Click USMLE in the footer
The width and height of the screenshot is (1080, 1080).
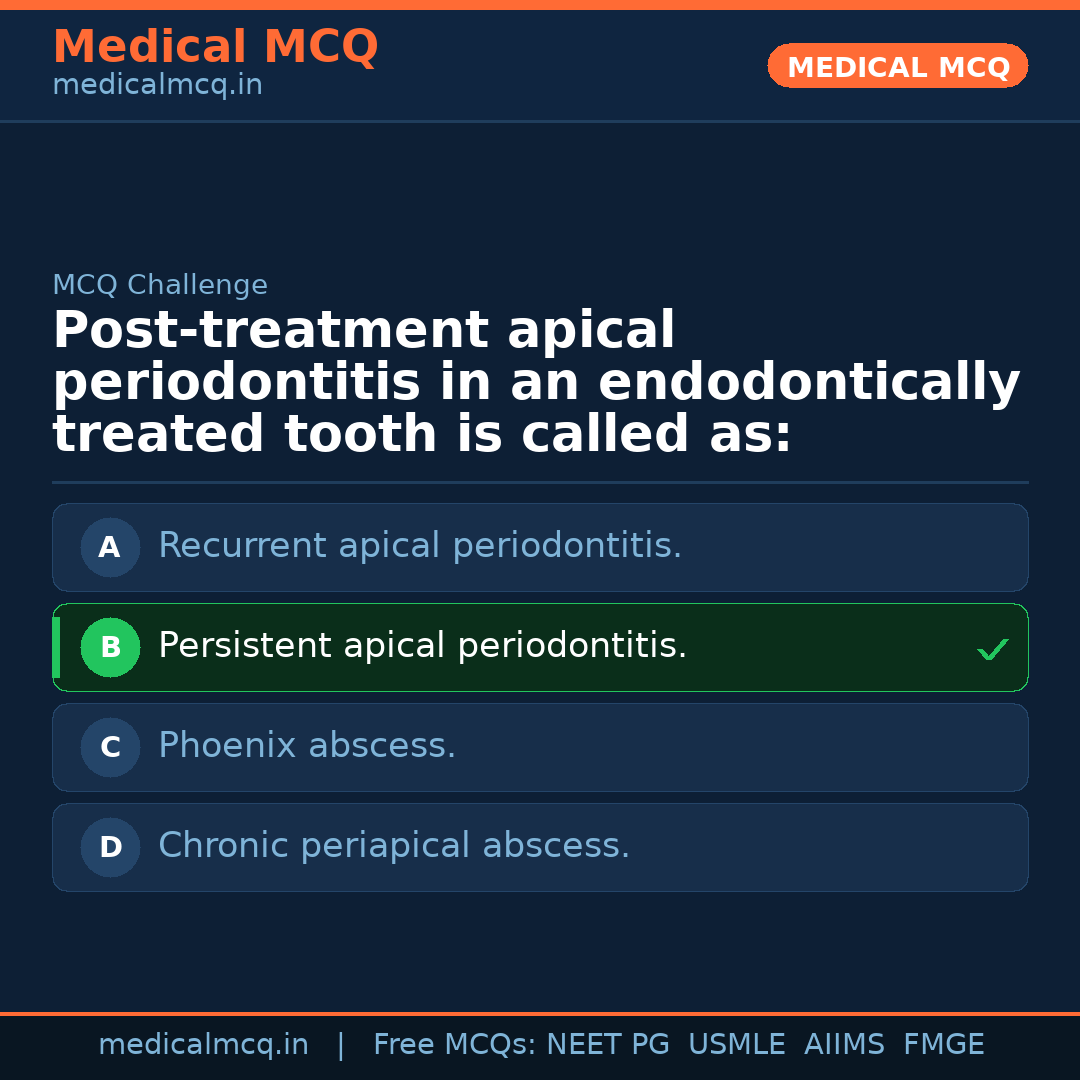[736, 1045]
